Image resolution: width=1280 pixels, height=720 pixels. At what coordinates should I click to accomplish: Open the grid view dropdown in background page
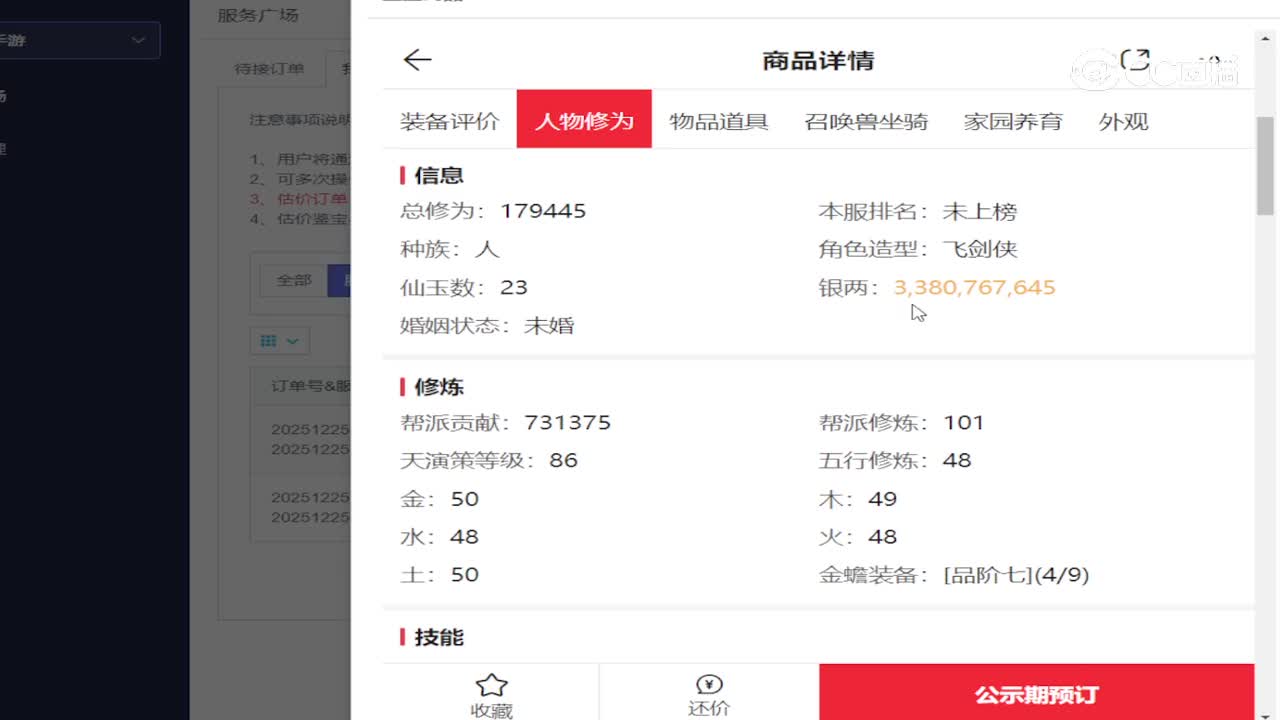[280, 341]
